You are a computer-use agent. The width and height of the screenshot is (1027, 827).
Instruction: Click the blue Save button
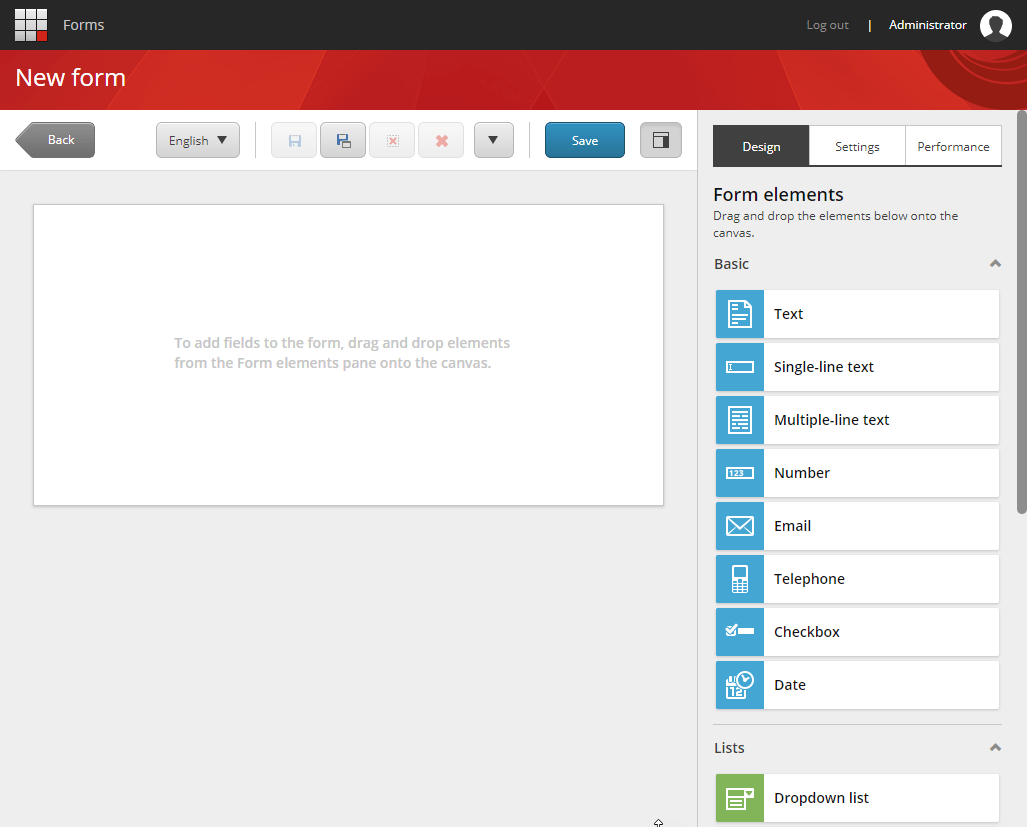click(584, 140)
